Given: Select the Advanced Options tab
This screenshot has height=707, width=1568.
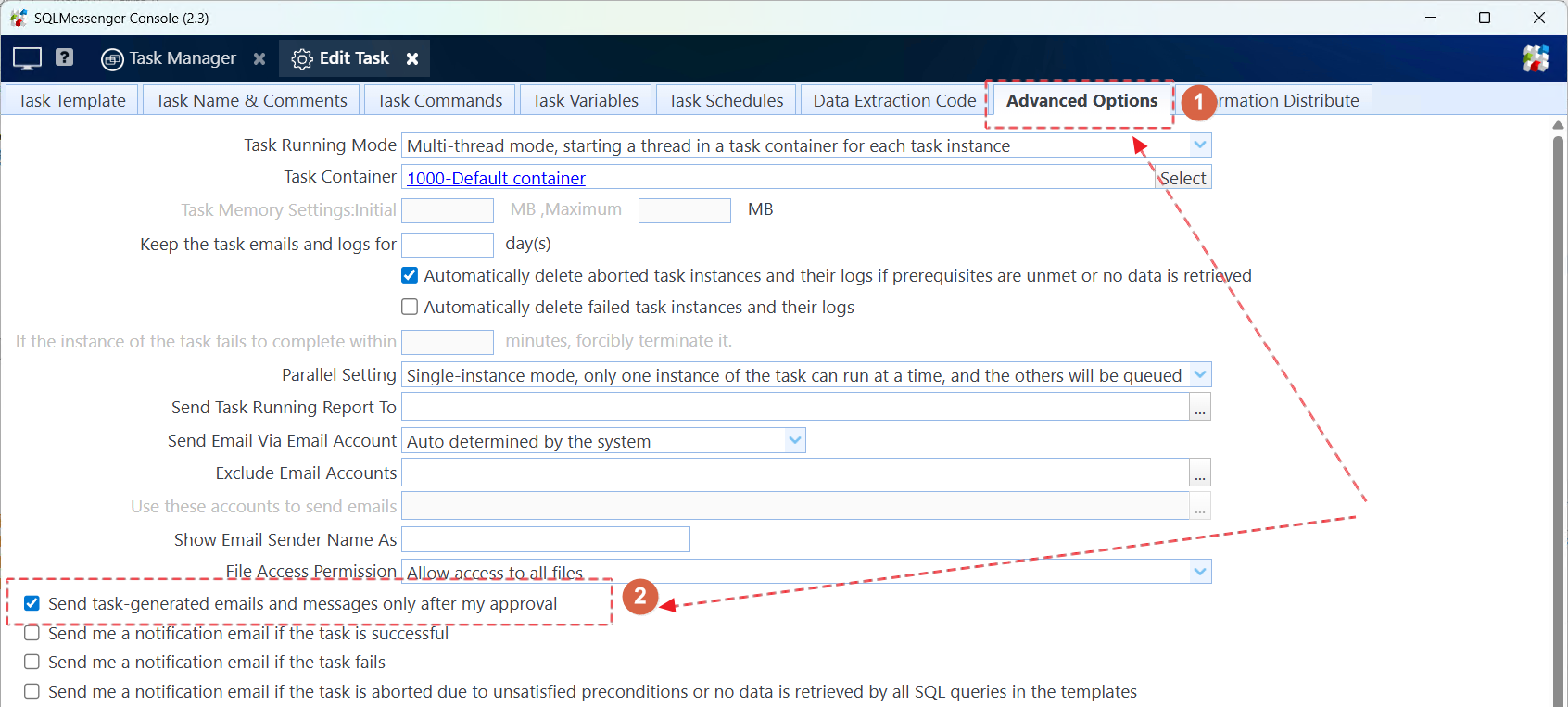Looking at the screenshot, I should click(1081, 100).
